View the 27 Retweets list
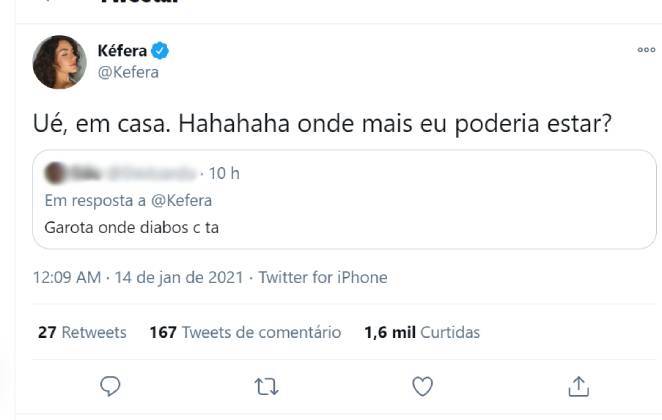The width and height of the screenshot is (662, 420). coord(82,332)
